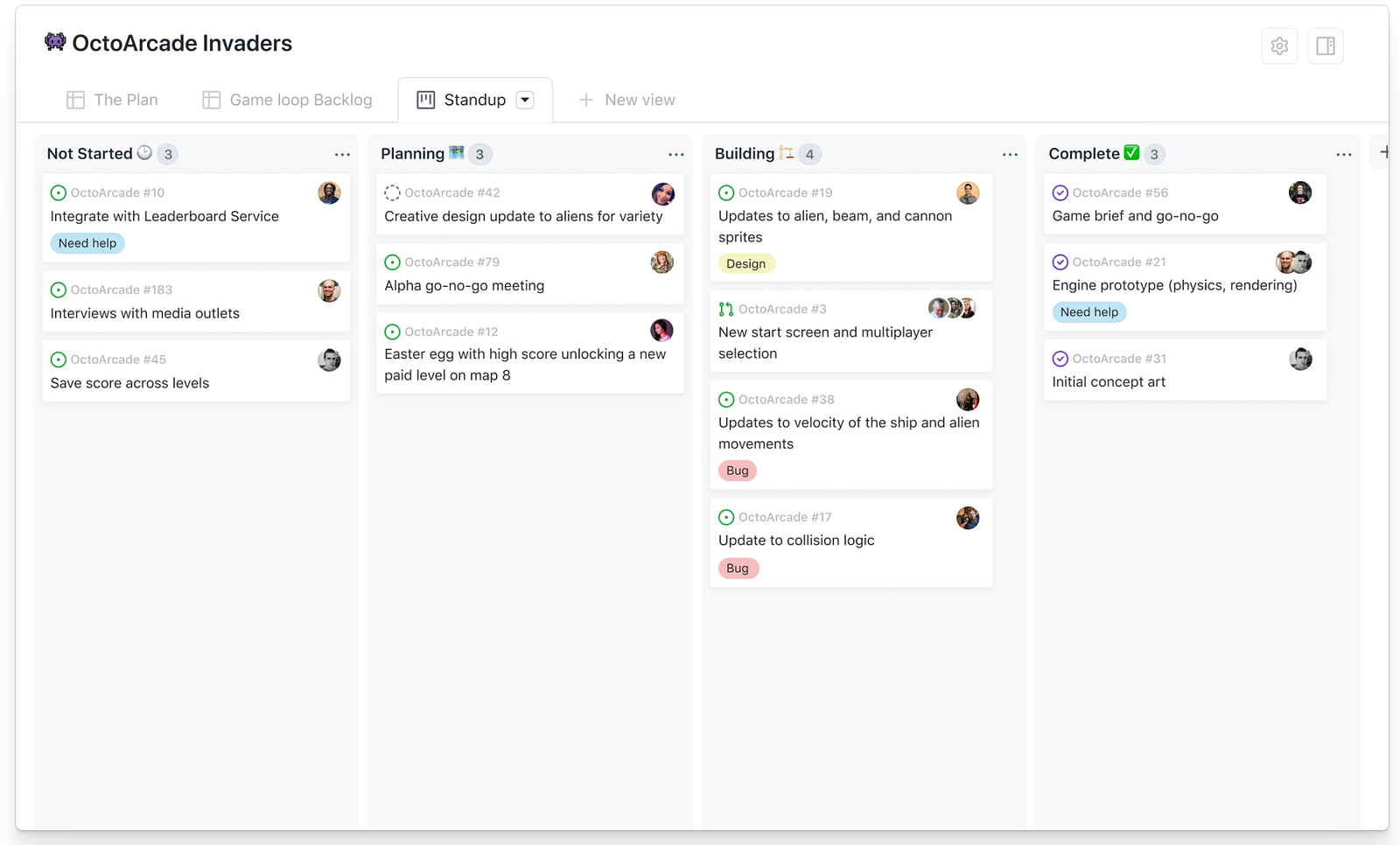1400x845 pixels.
Task: Click the open issue icon on OctoArcade #38
Action: point(726,400)
